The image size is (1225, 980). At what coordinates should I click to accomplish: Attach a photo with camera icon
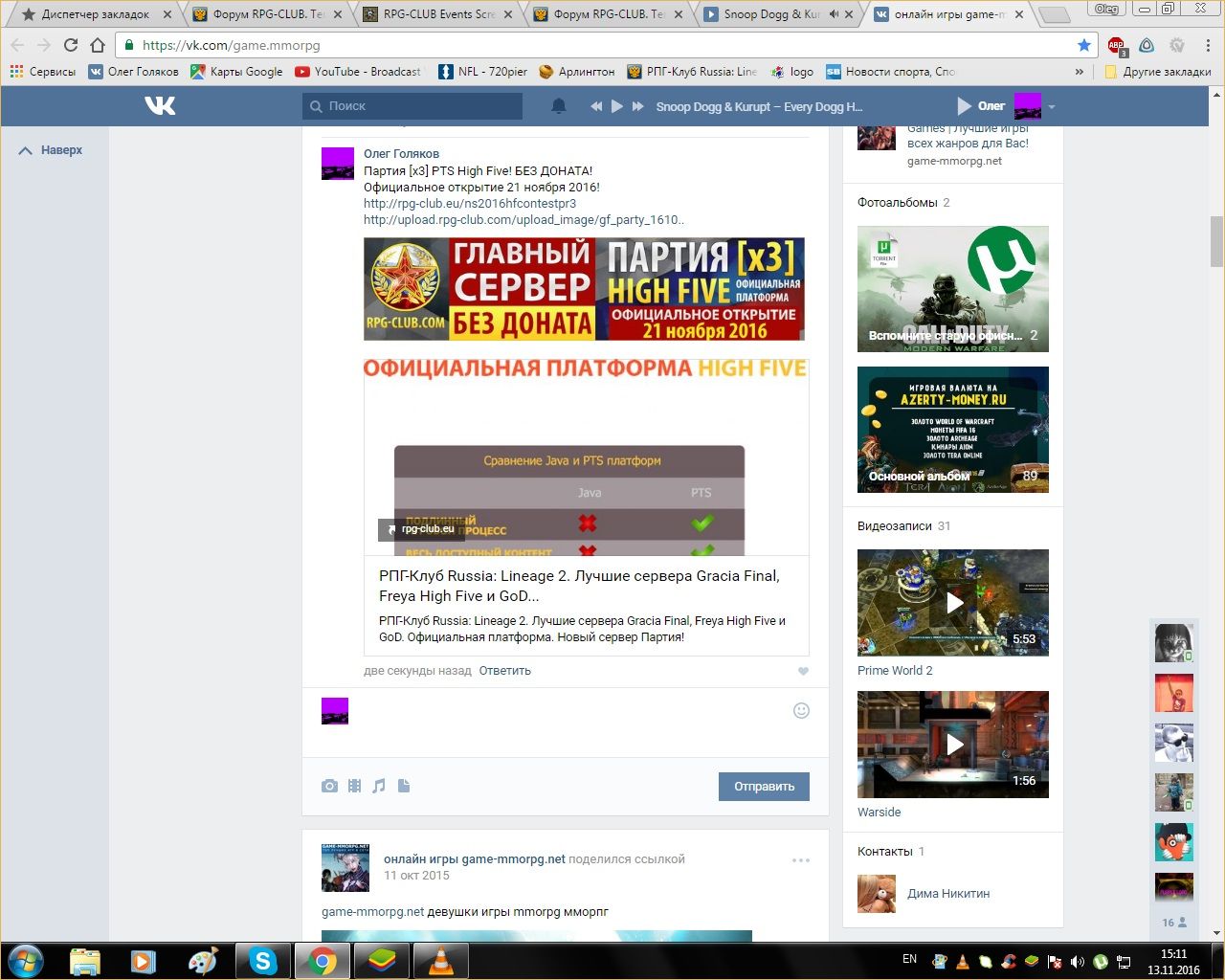tap(329, 786)
